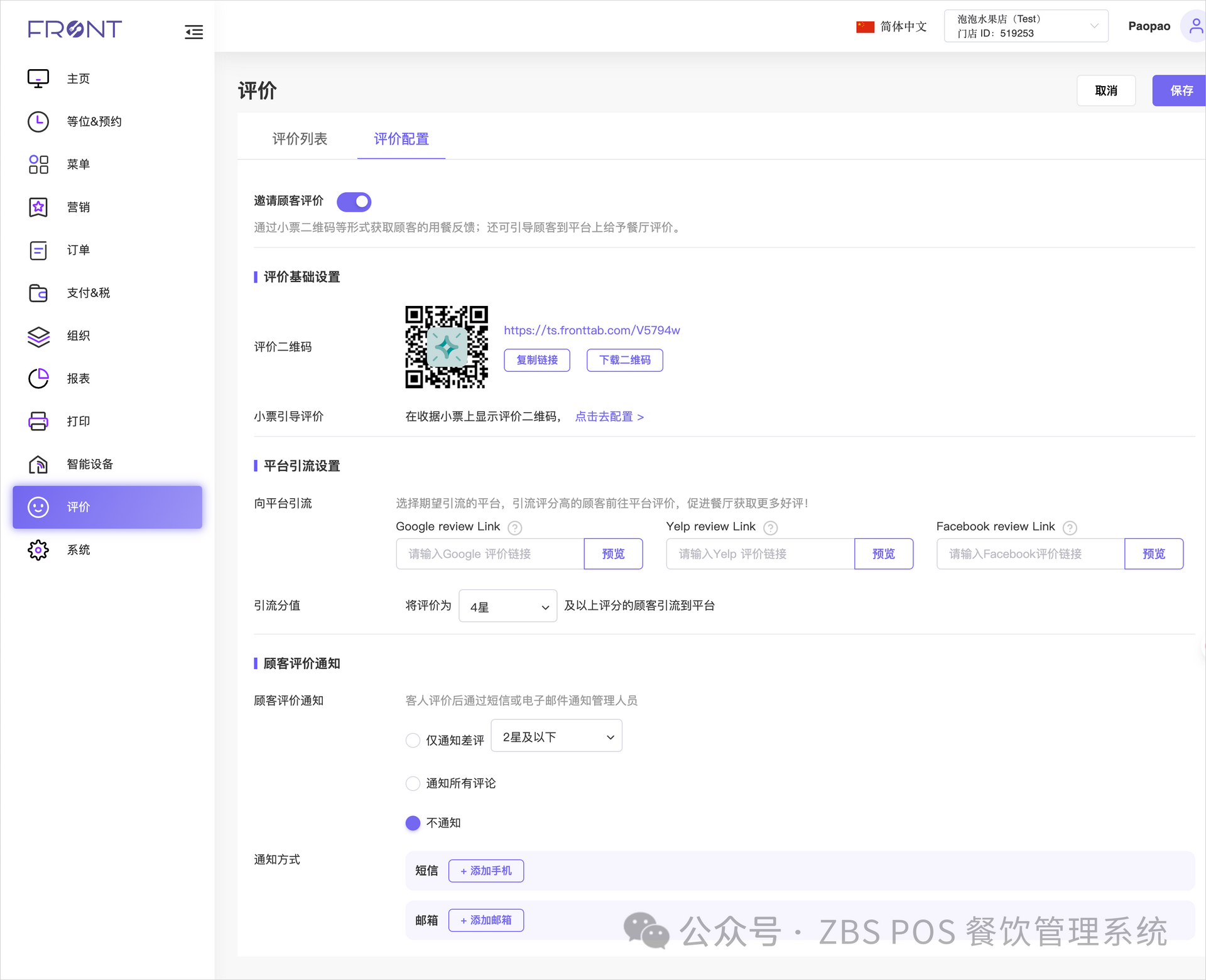Click the 支付&税 wallet icon
Viewport: 1206px width, 980px height.
38,293
